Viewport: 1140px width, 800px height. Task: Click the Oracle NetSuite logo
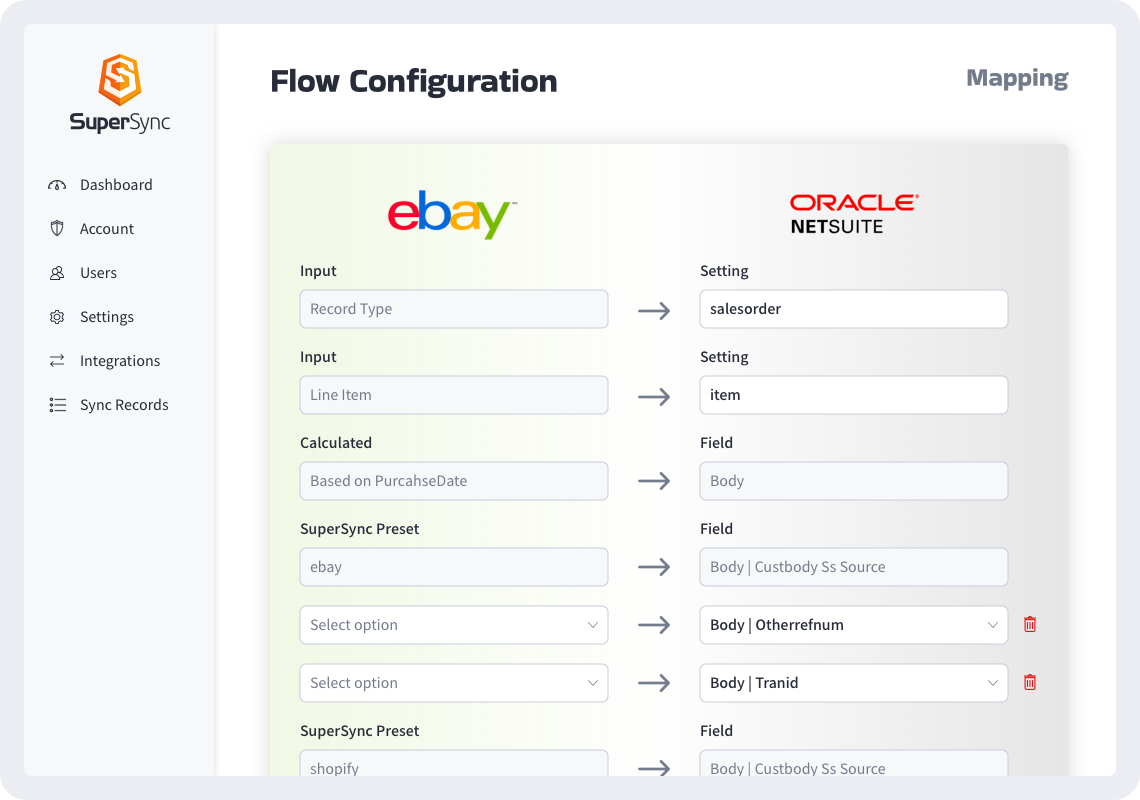tap(853, 214)
